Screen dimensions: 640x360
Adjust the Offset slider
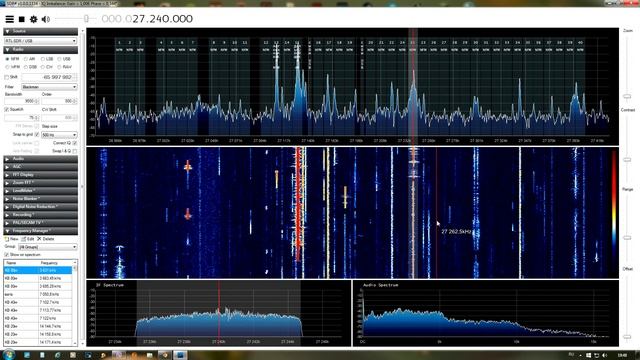(627, 337)
